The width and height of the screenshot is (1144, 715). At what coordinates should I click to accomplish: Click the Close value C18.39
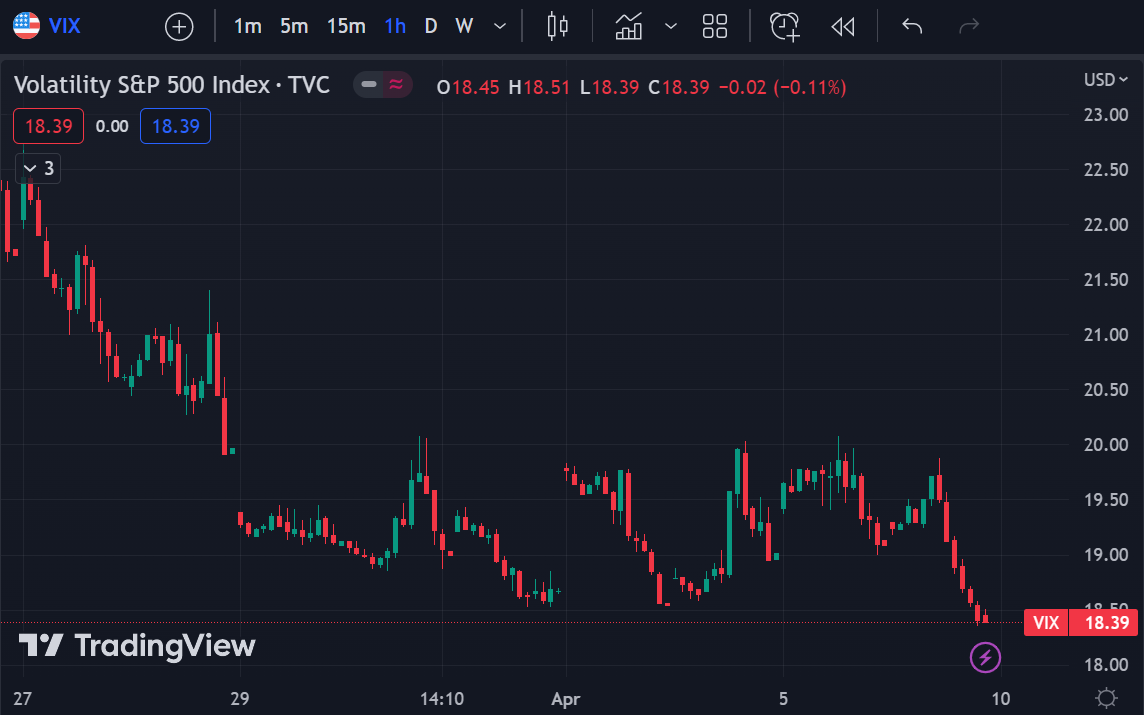pos(679,88)
